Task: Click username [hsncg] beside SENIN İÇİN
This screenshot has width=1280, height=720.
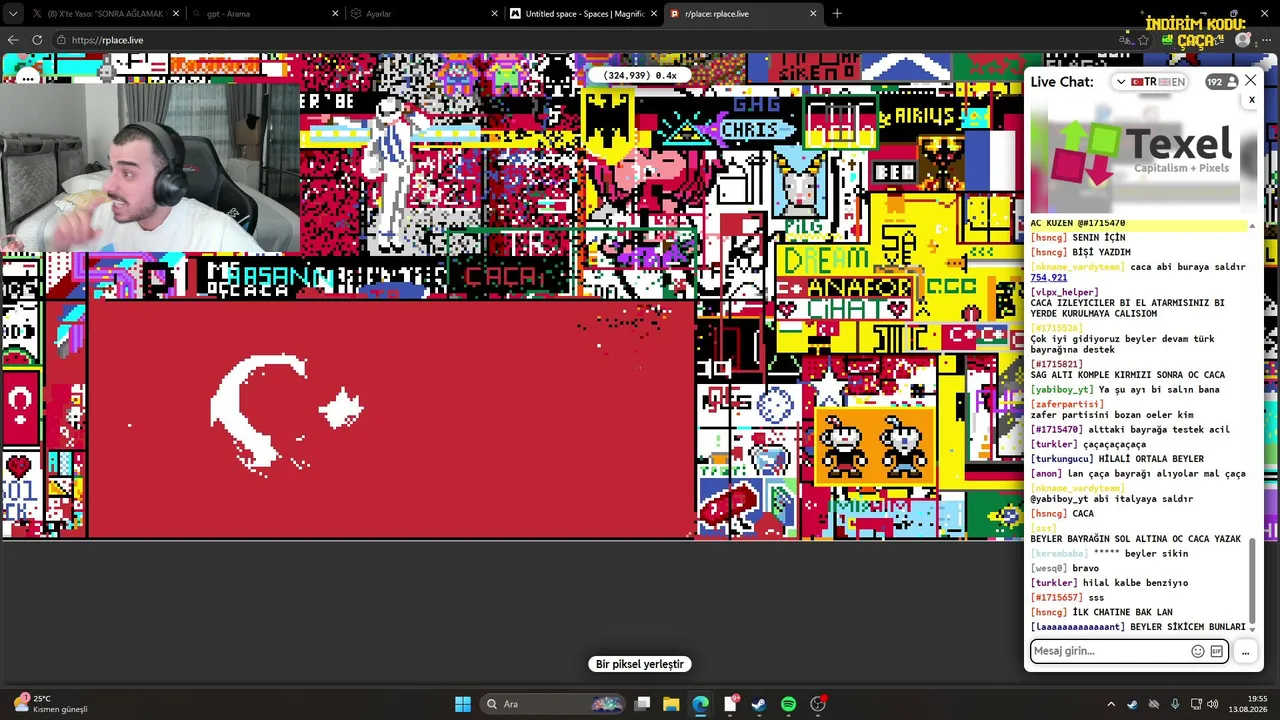Action: (x=1048, y=238)
